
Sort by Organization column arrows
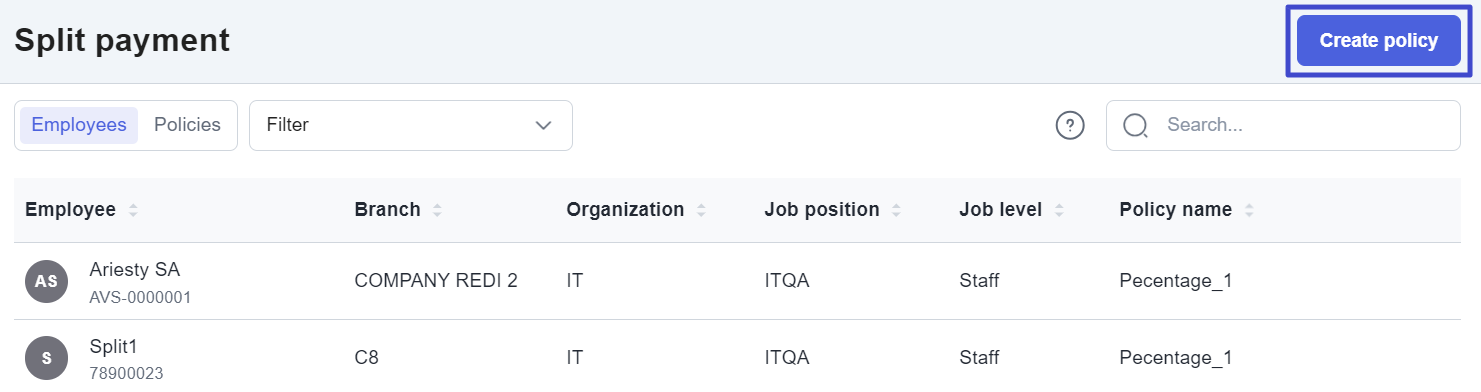(x=701, y=211)
